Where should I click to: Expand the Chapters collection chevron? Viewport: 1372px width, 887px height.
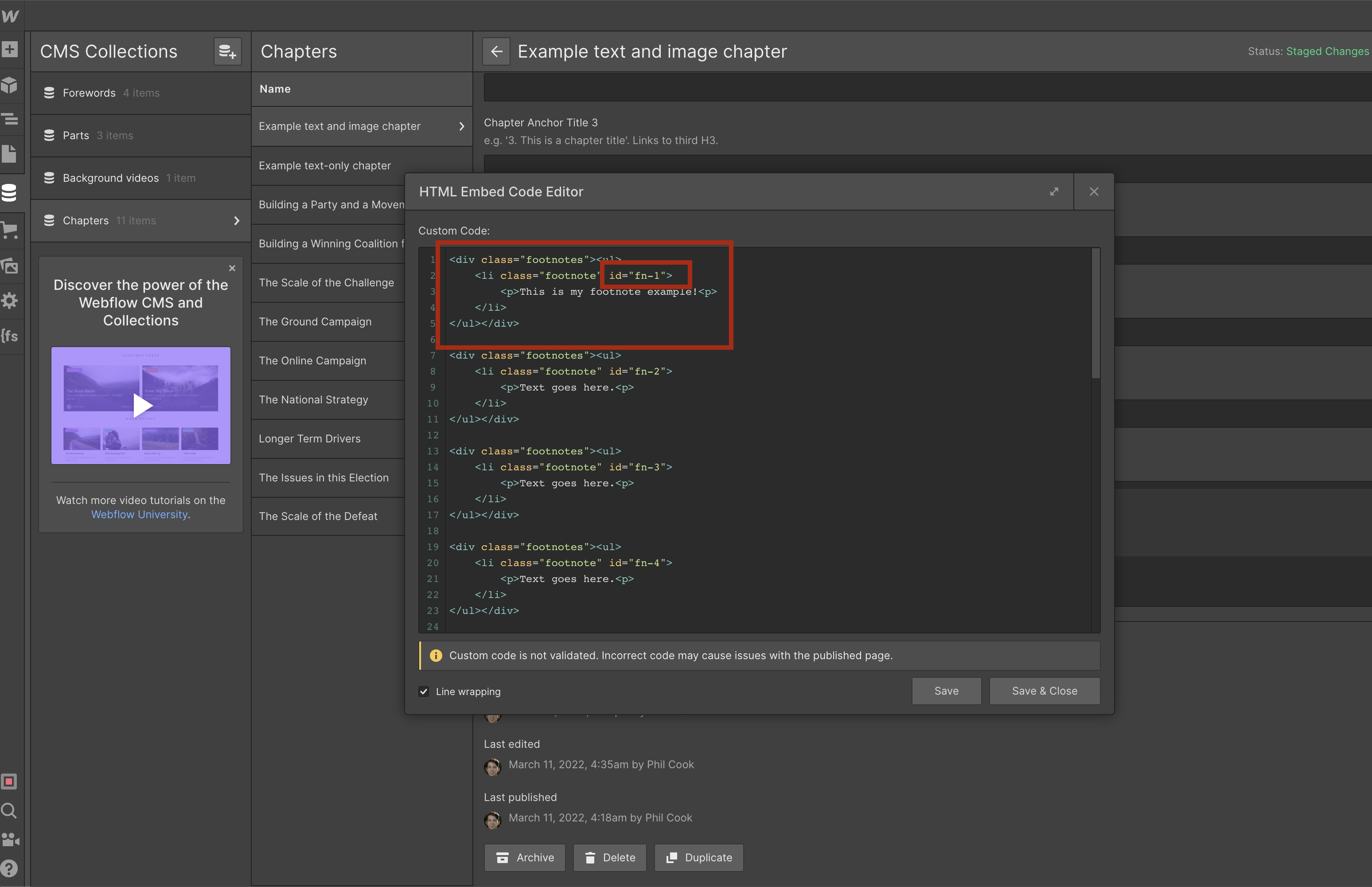[237, 221]
